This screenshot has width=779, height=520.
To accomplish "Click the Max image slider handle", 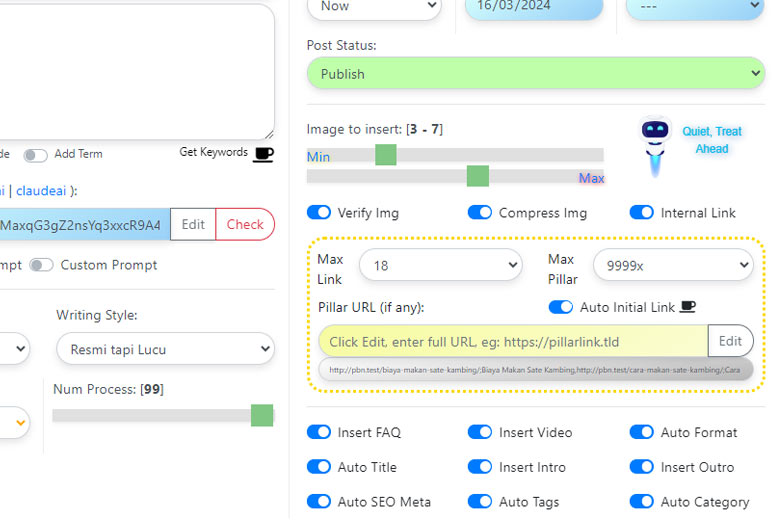I will click(x=478, y=177).
